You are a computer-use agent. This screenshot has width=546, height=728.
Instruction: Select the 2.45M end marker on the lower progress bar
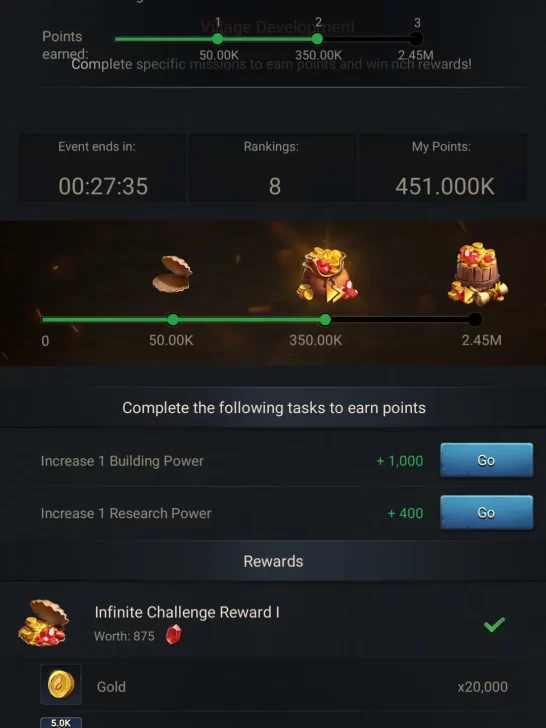[475, 319]
